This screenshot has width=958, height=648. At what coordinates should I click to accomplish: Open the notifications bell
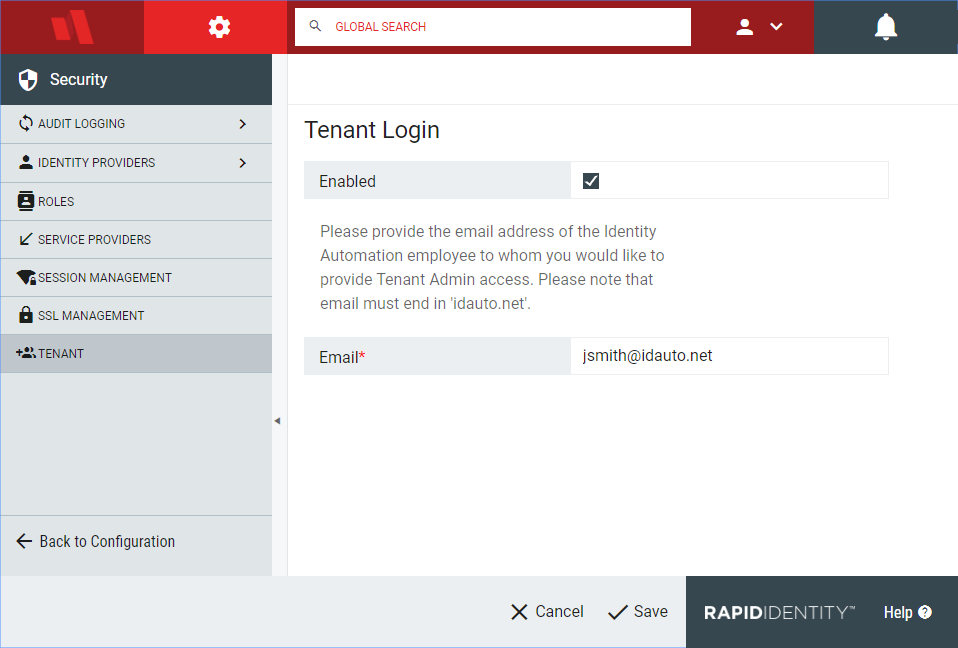coord(885,27)
